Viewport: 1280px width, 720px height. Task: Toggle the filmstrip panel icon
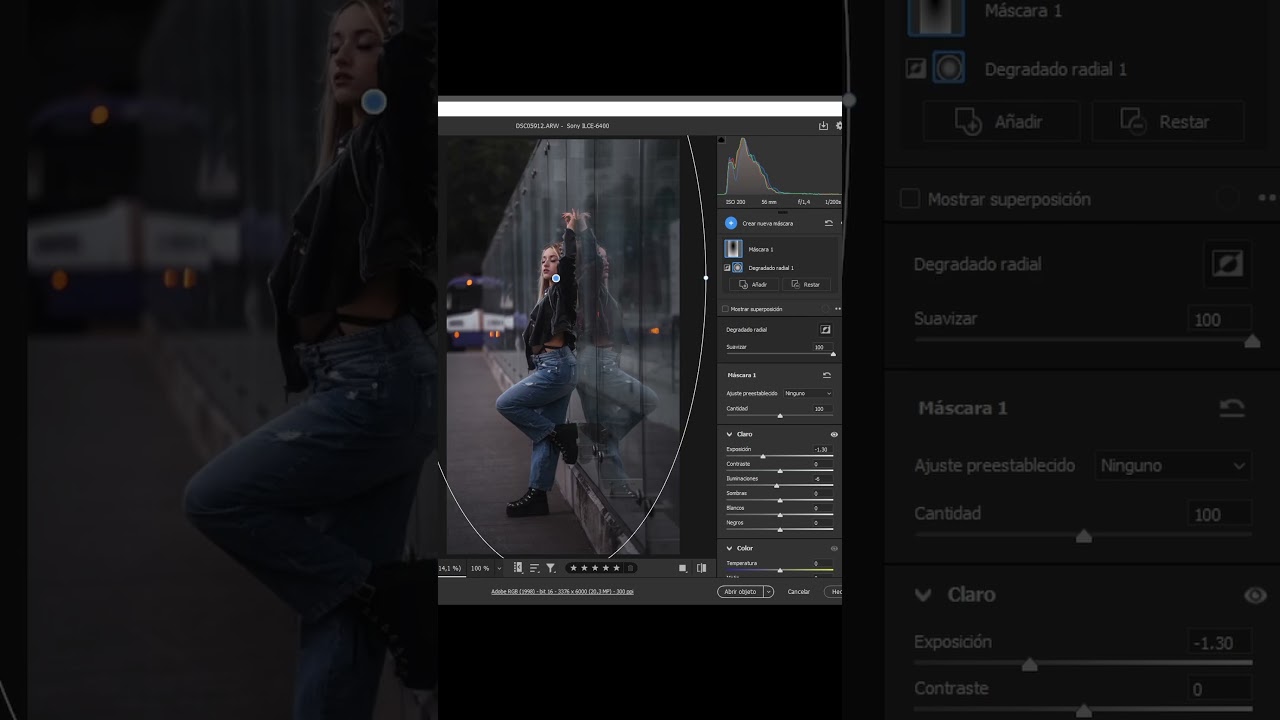[x=518, y=568]
